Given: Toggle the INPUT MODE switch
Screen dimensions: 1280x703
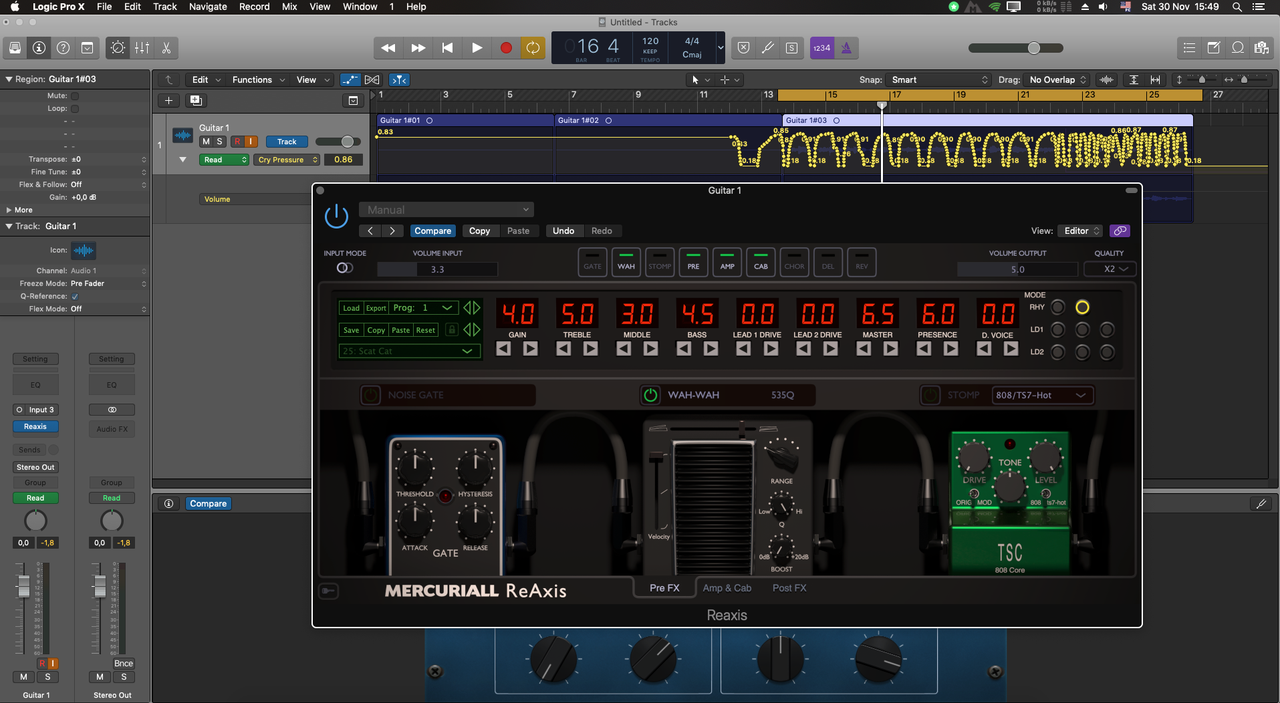Looking at the screenshot, I should point(344,268).
